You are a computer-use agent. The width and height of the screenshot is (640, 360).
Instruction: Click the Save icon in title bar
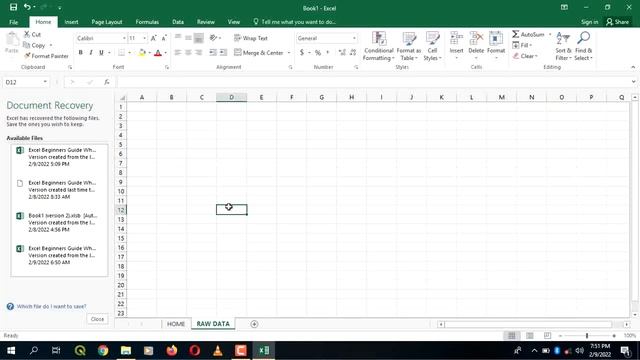[13, 7]
